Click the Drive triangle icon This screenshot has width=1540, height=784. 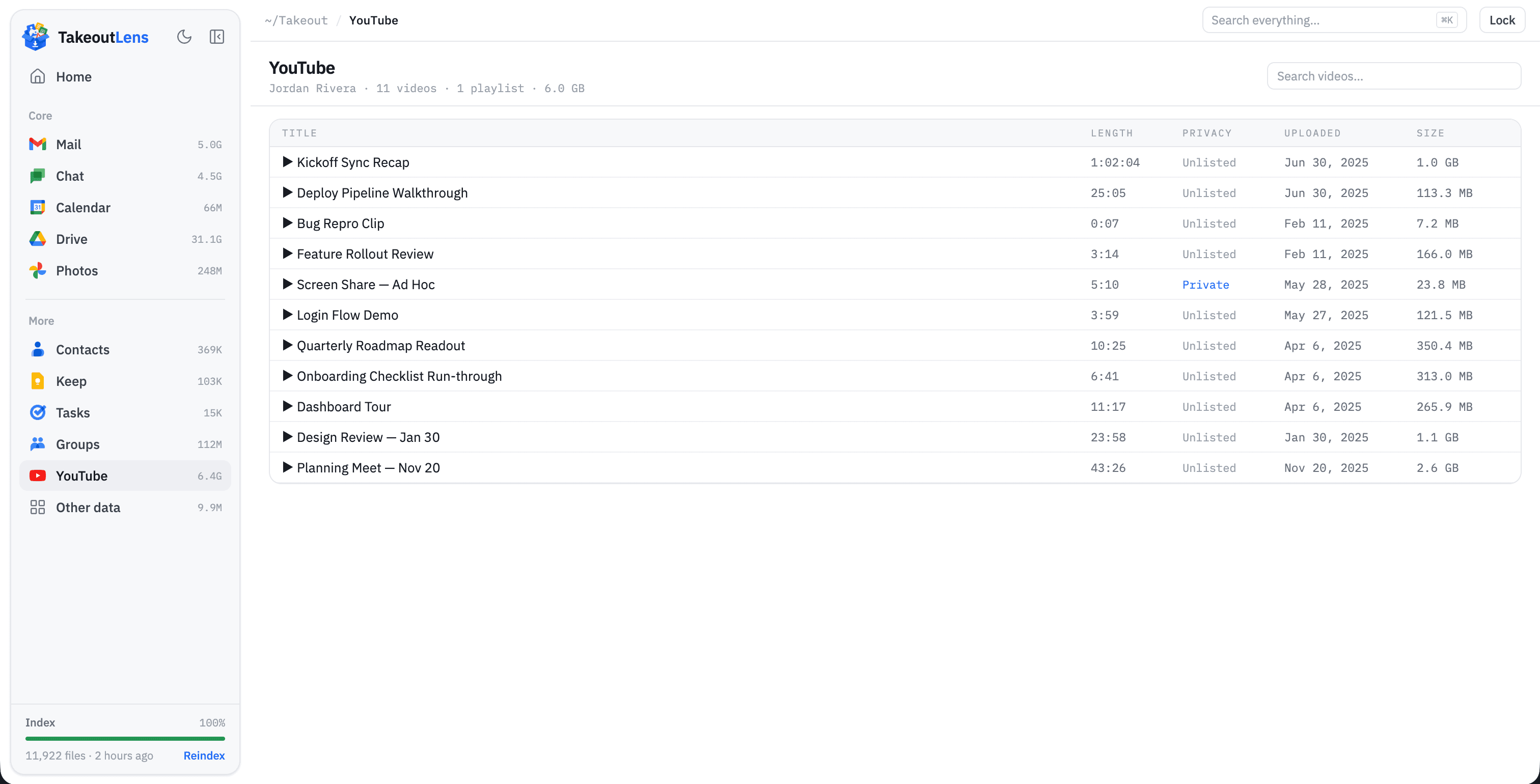point(38,239)
